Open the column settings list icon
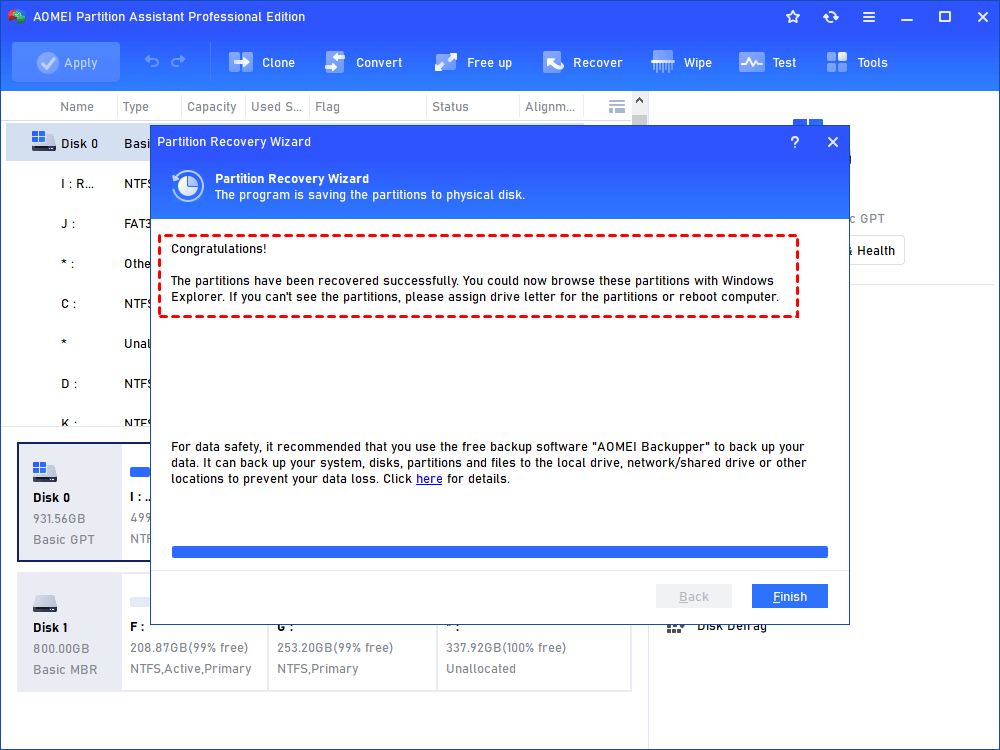 (617, 107)
